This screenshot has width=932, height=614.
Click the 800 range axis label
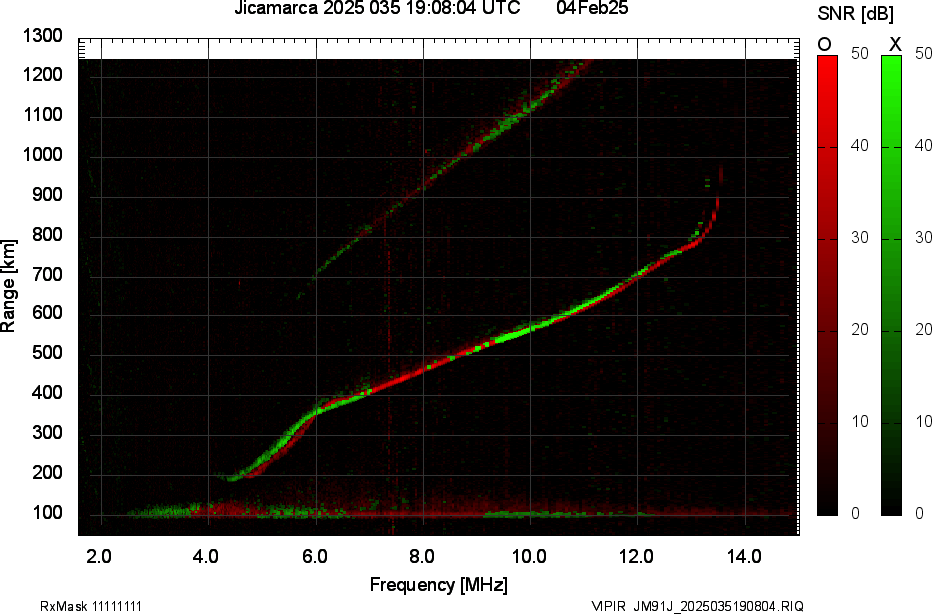pyautogui.click(x=47, y=234)
